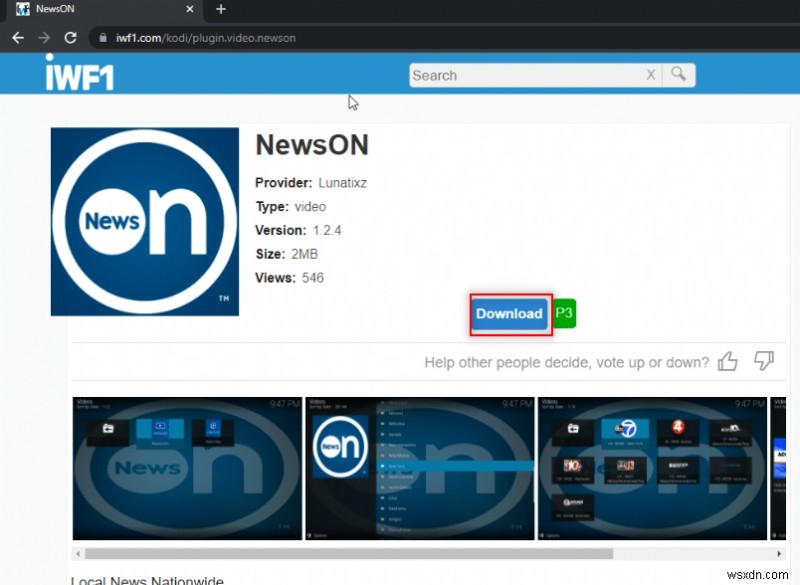The image size is (800, 585).
Task: Click the NewsON page heading
Action: 312,145
